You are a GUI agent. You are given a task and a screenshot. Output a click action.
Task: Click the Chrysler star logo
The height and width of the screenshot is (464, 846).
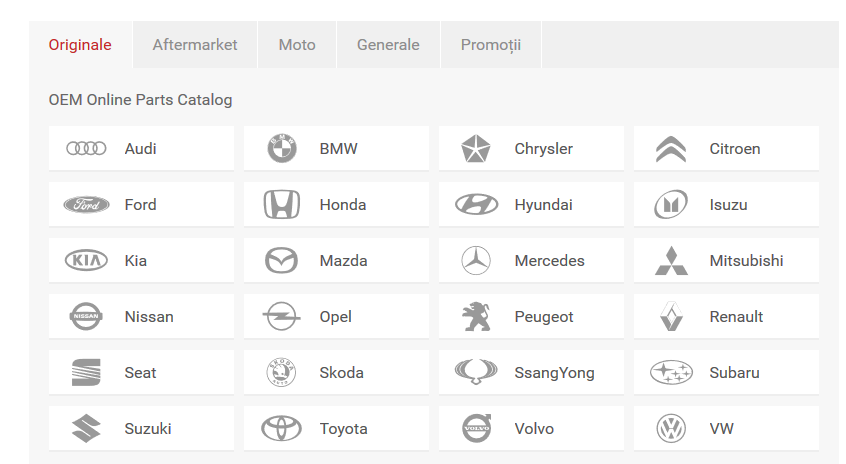tap(476, 149)
